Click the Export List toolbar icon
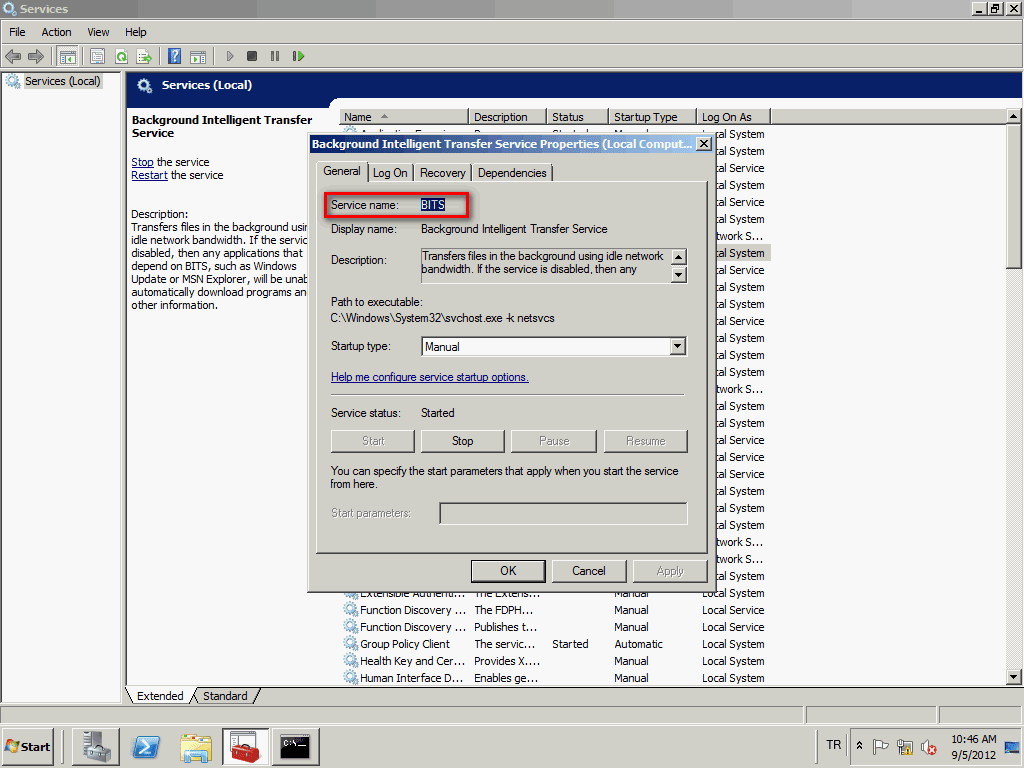The image size is (1024, 768). pos(144,57)
